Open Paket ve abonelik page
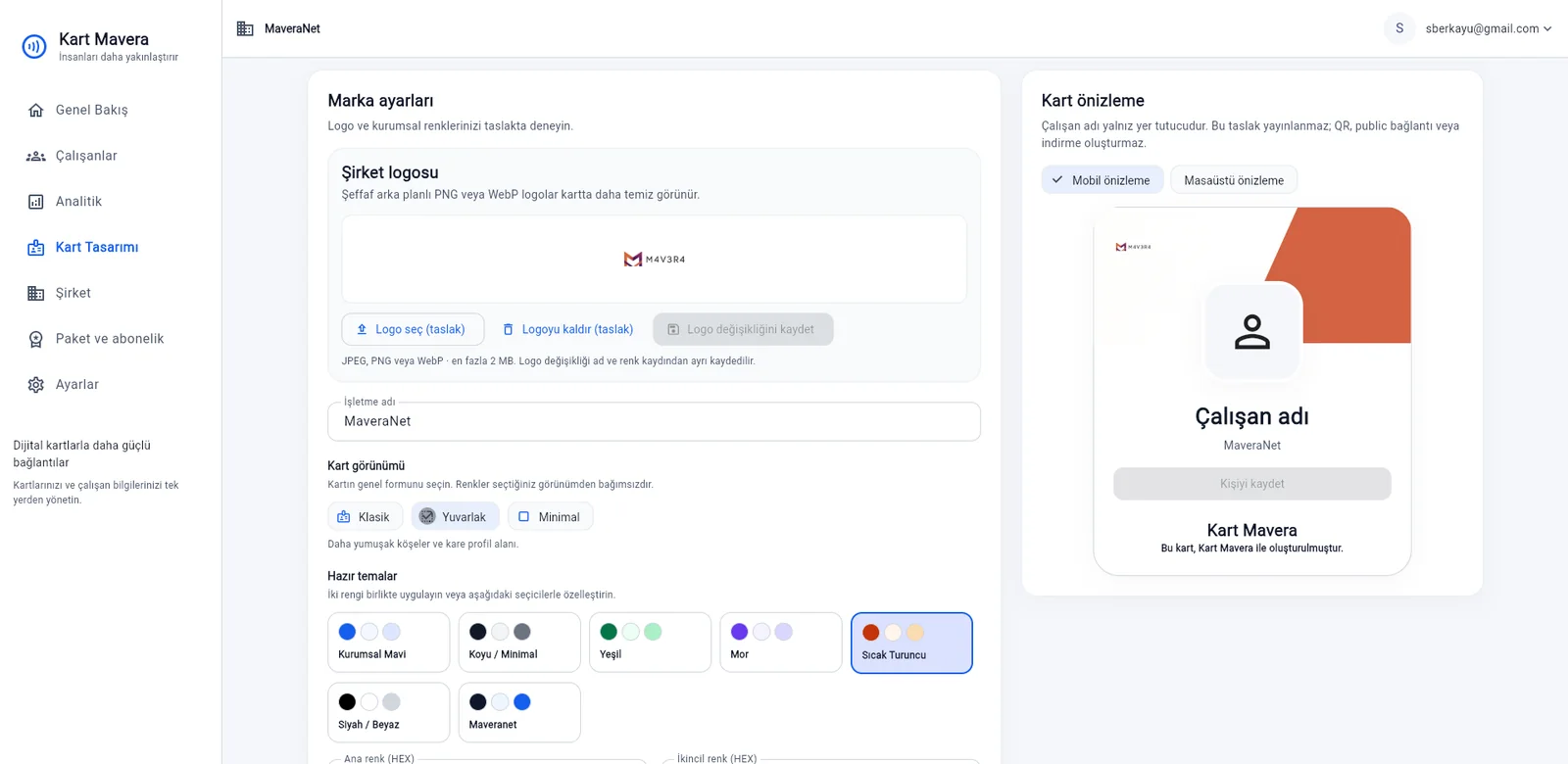This screenshot has height=764, width=1568. [110, 339]
